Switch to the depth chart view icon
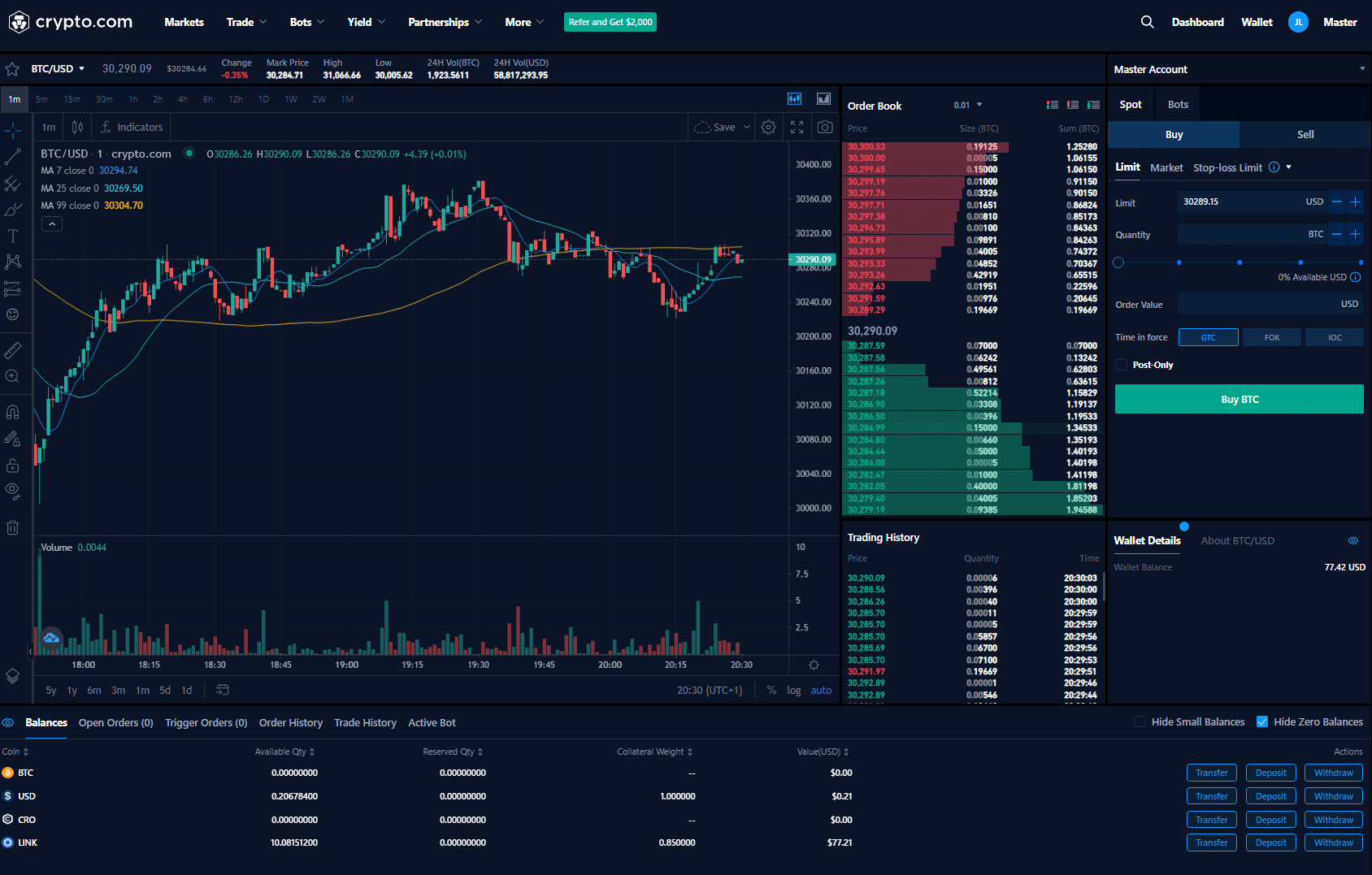Viewport: 1372px width, 875px height. [823, 99]
